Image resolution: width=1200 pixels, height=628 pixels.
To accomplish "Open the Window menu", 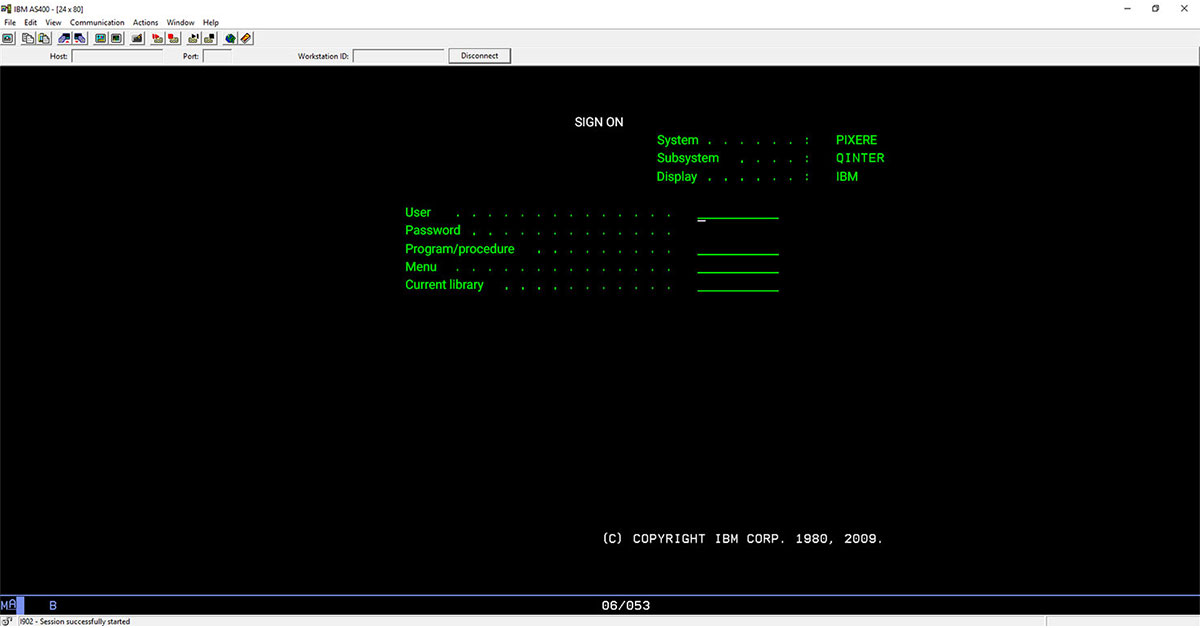I will pyautogui.click(x=180, y=22).
